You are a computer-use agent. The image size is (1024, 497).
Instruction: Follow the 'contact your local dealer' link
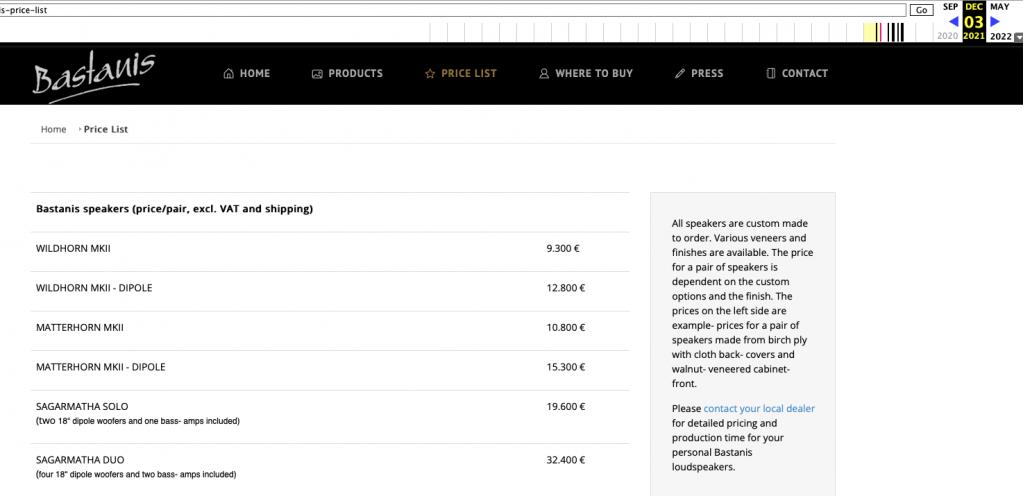(759, 408)
